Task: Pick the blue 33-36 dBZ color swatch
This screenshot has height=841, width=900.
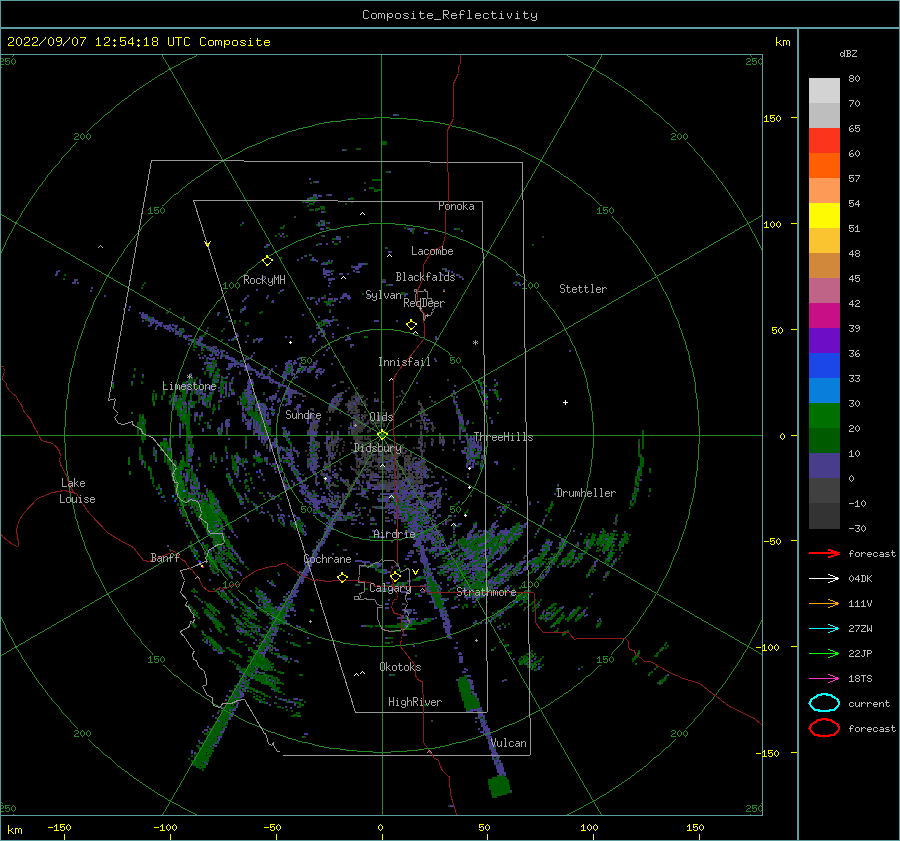Action: coord(824,366)
